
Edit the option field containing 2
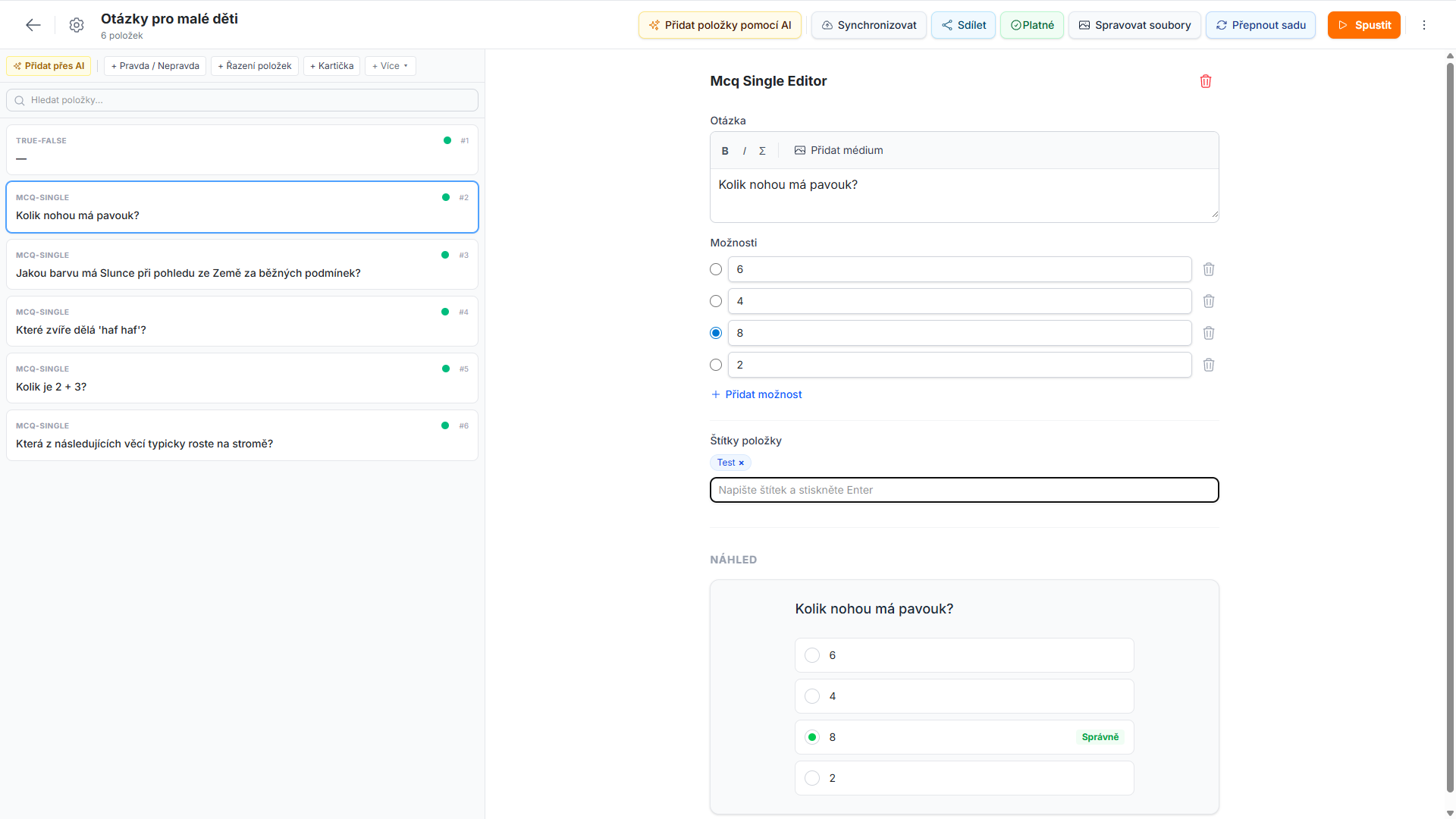point(959,365)
